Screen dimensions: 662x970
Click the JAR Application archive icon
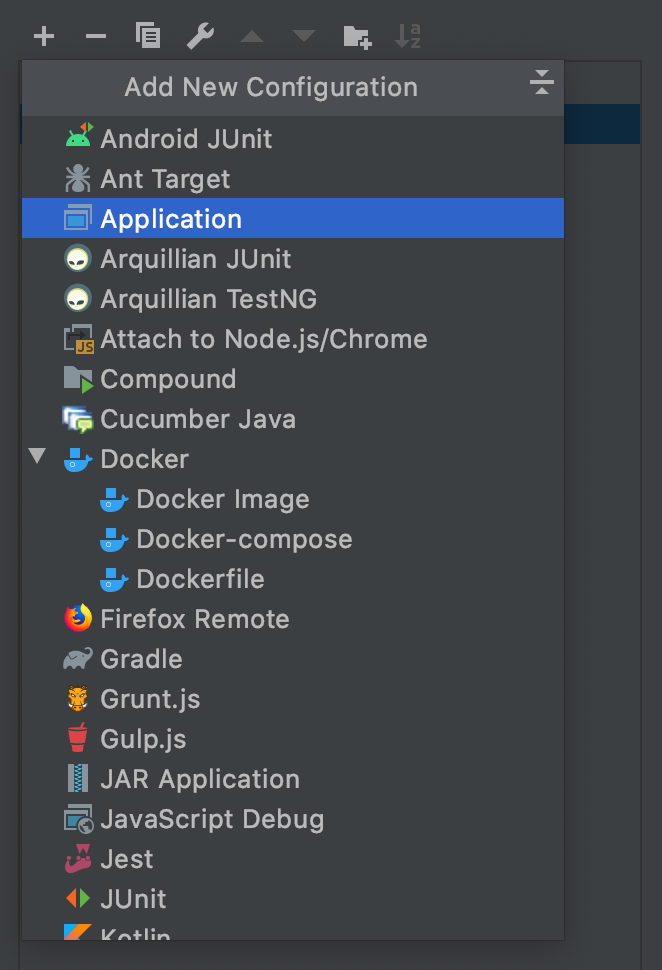[x=78, y=779]
